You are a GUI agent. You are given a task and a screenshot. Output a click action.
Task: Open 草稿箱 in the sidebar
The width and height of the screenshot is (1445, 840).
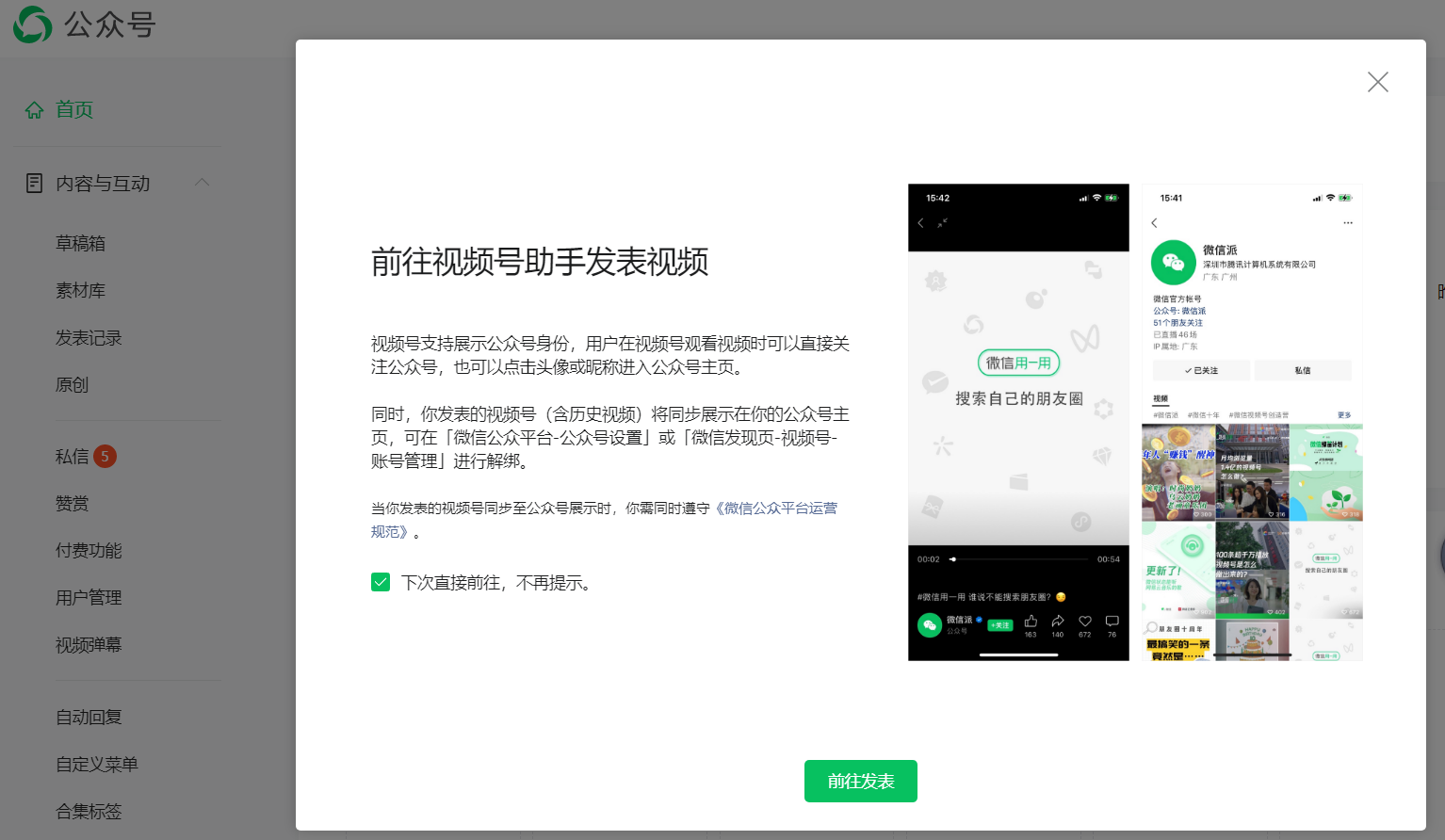pyautogui.click(x=80, y=243)
